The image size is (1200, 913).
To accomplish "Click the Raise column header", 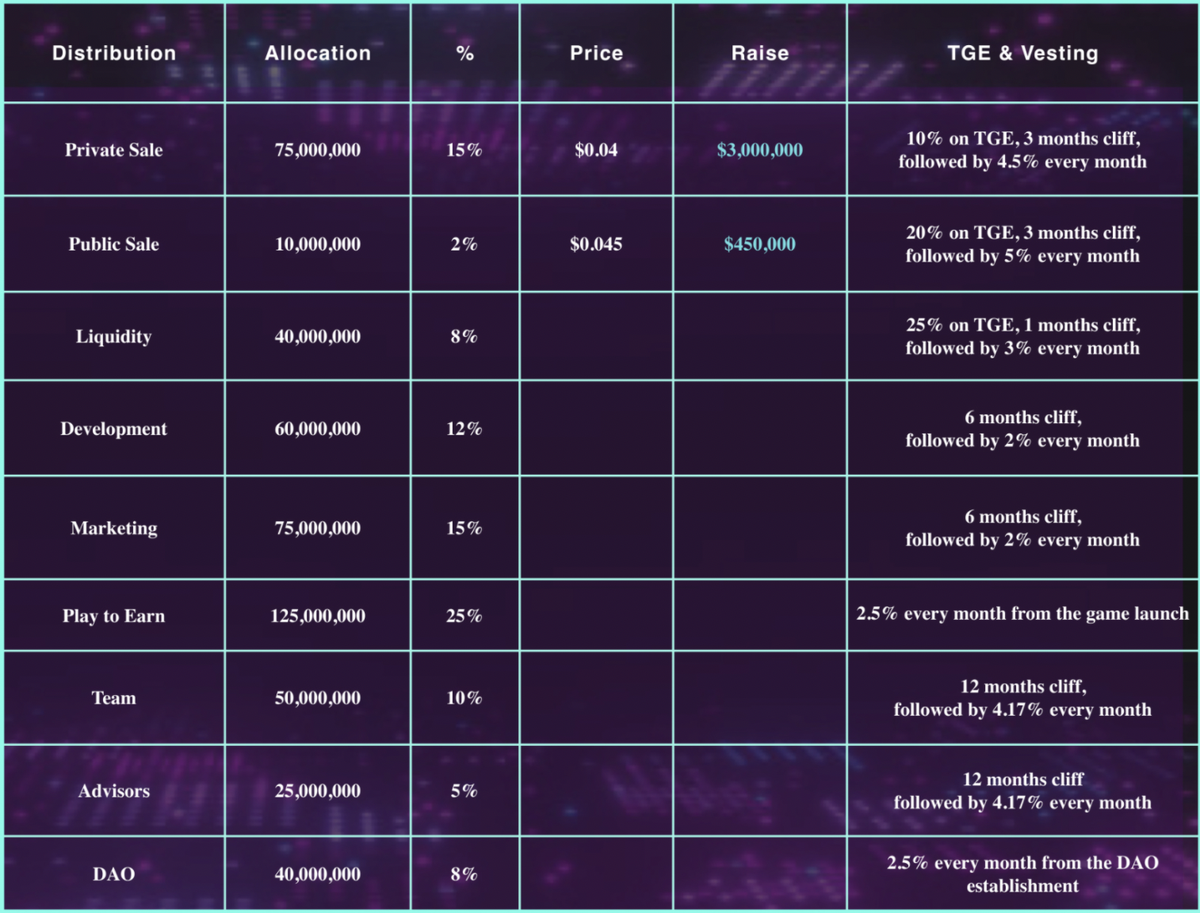I will [x=760, y=54].
